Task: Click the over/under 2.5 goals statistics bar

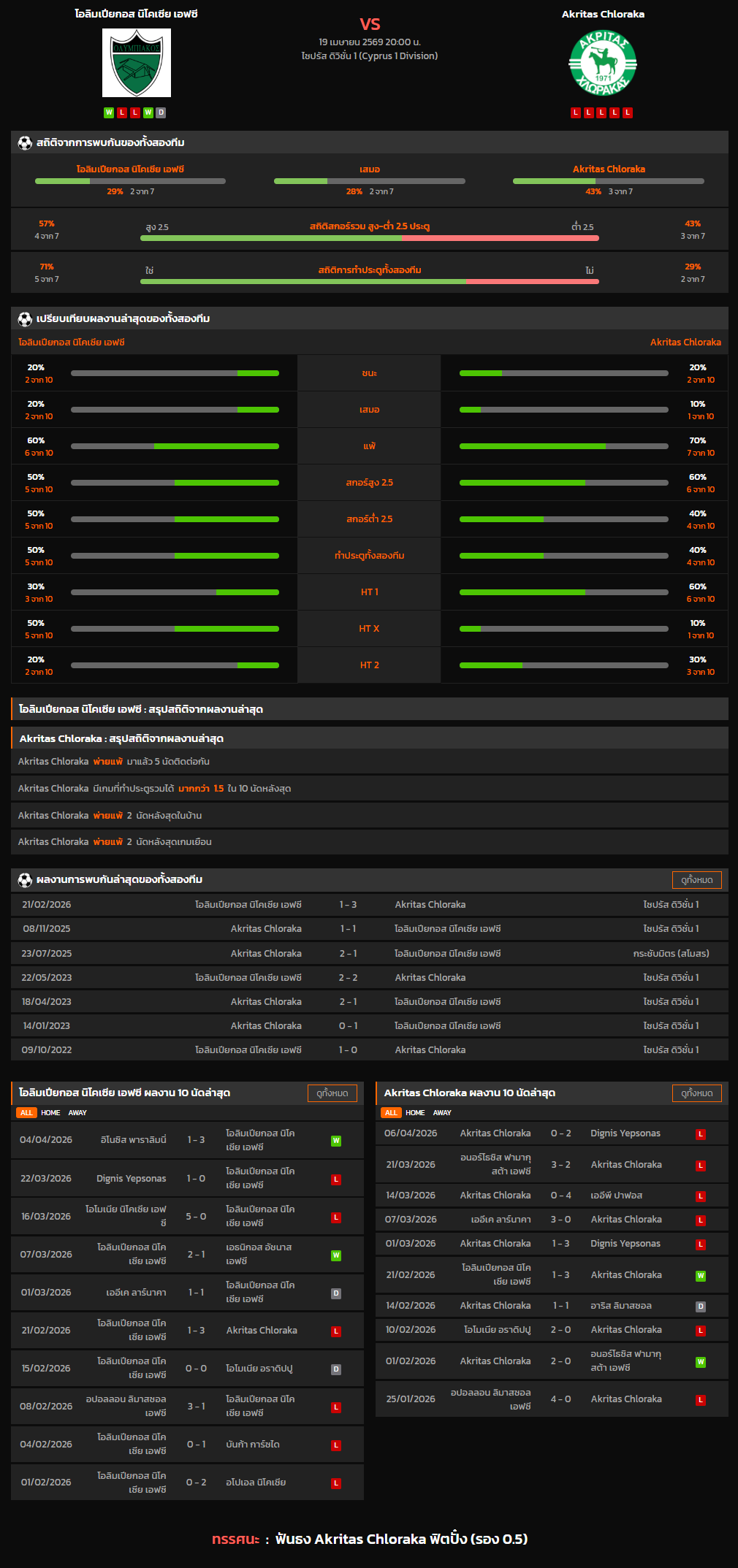Action: pos(370,237)
